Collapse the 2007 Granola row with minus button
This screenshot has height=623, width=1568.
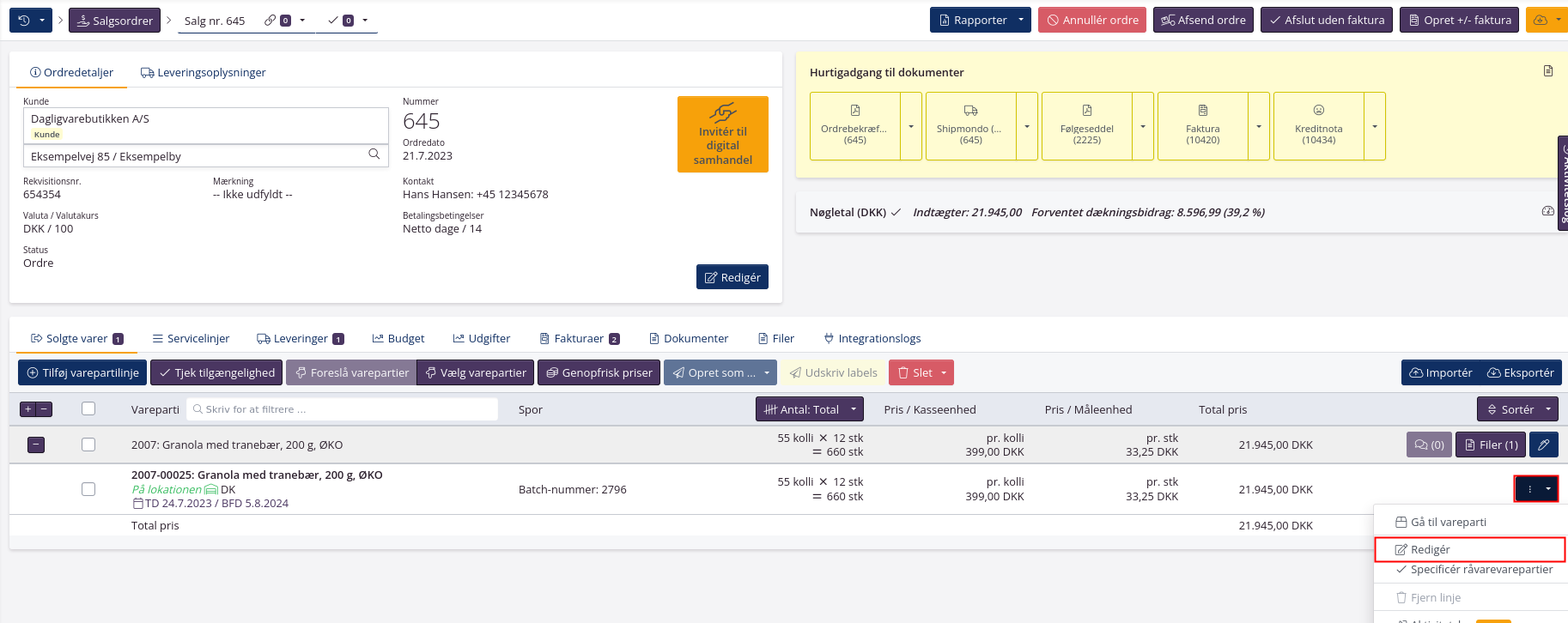(x=36, y=445)
